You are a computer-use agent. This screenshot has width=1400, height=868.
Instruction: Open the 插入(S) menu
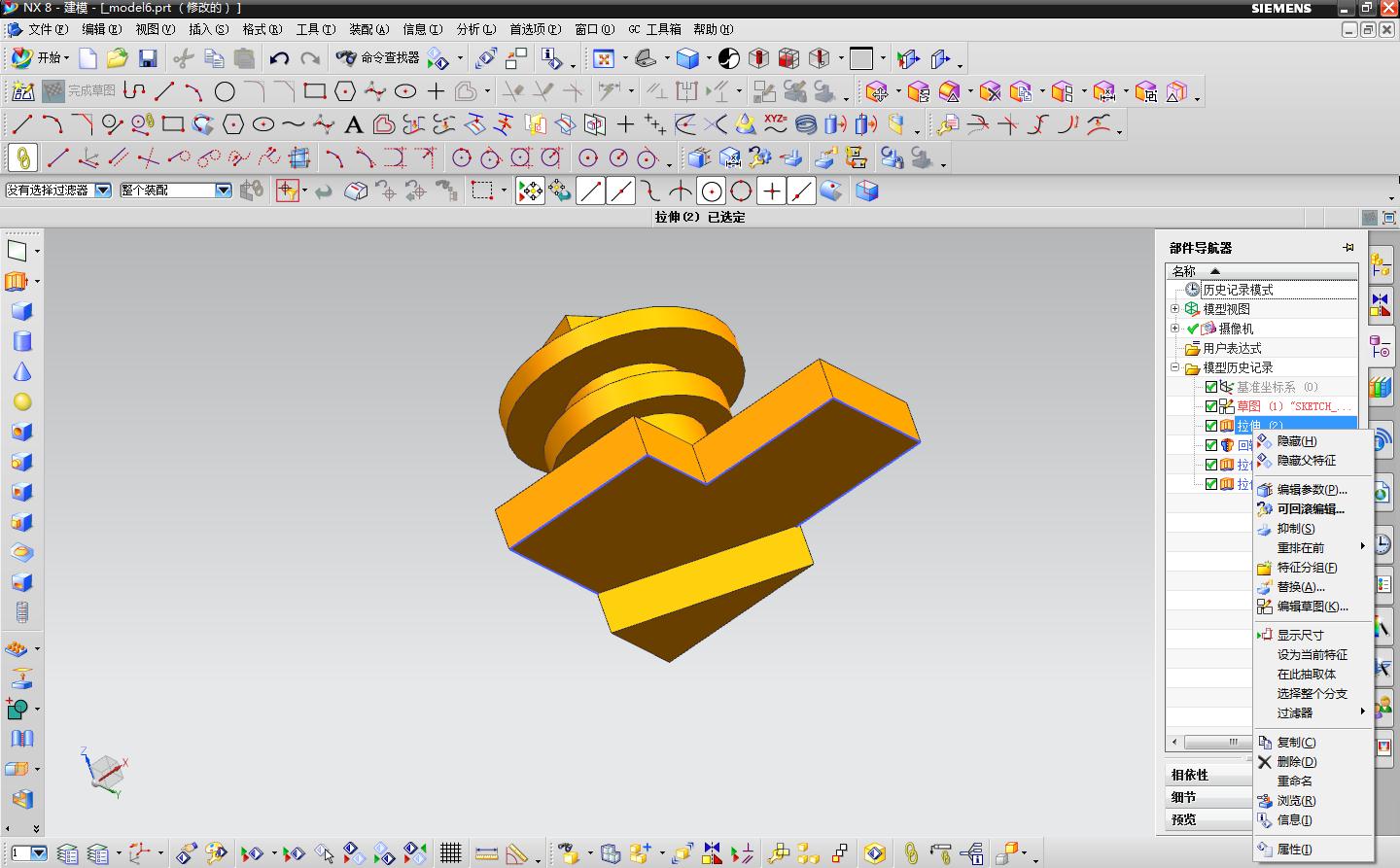coord(209,29)
